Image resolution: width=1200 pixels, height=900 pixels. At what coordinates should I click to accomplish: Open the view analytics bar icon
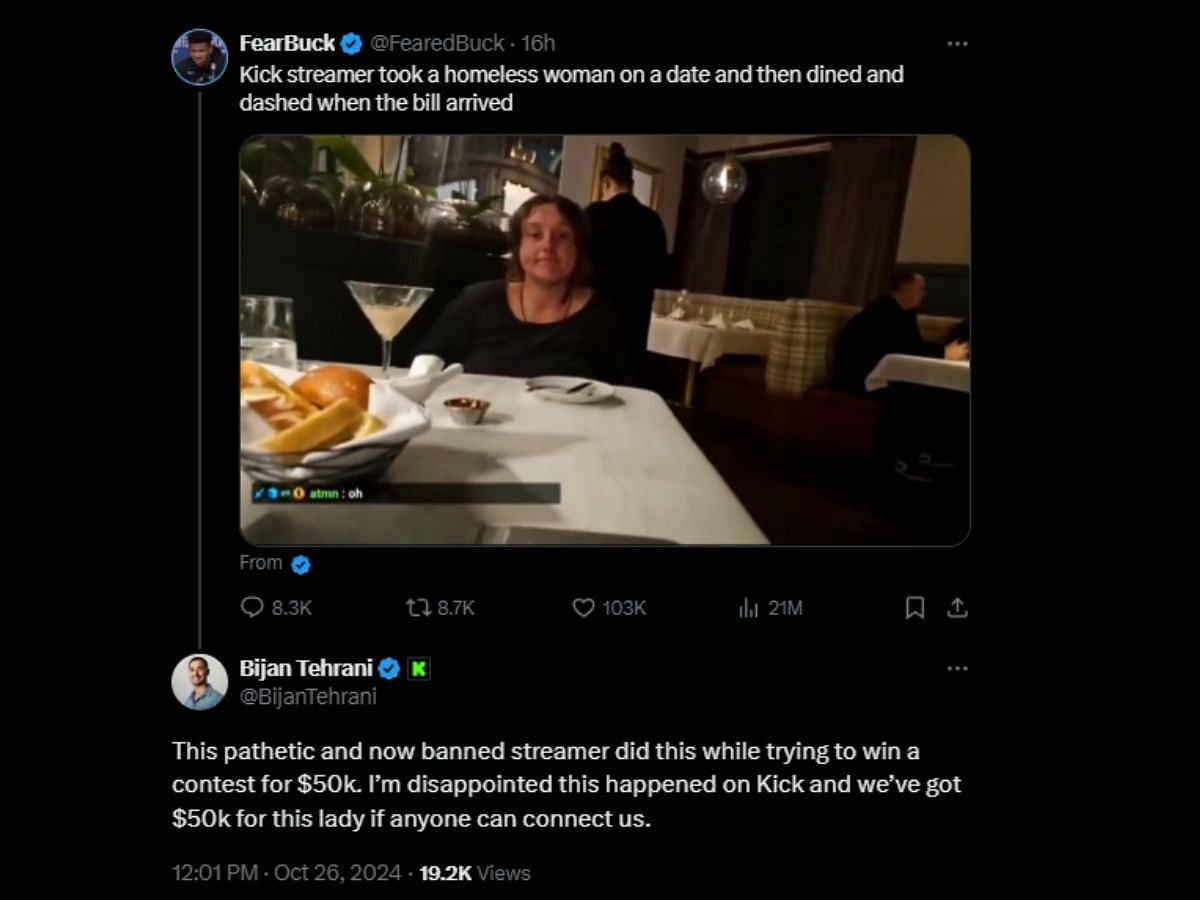coord(747,608)
